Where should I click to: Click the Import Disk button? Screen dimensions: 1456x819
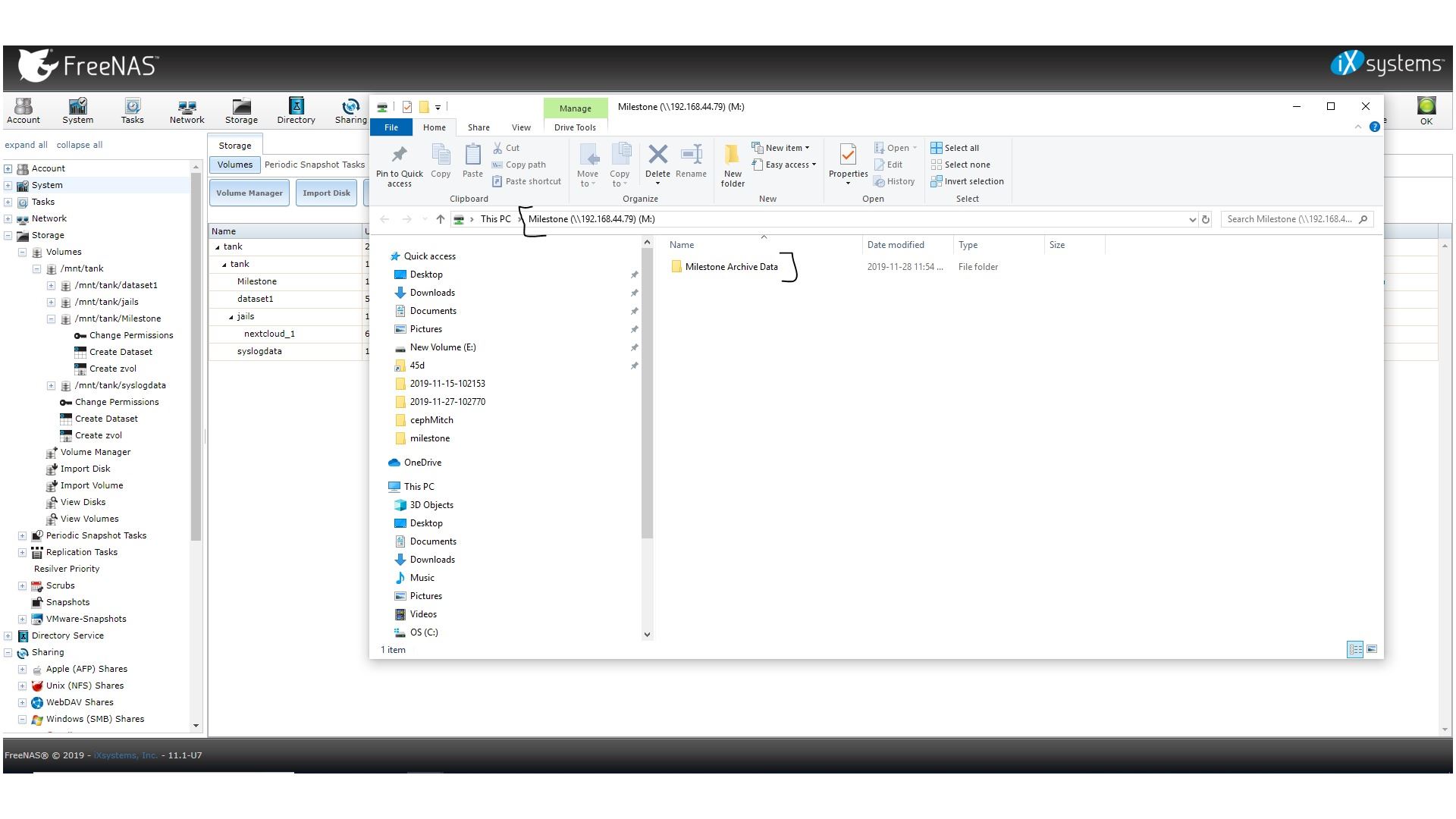tap(326, 193)
